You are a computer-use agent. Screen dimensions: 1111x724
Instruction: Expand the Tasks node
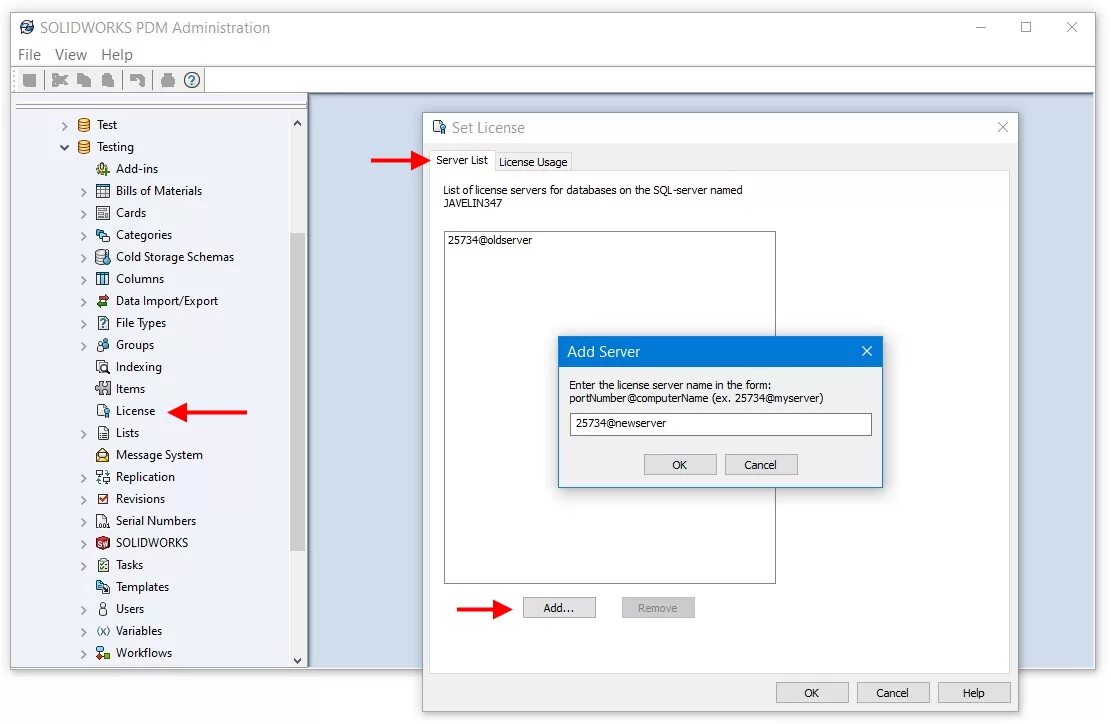tap(84, 565)
